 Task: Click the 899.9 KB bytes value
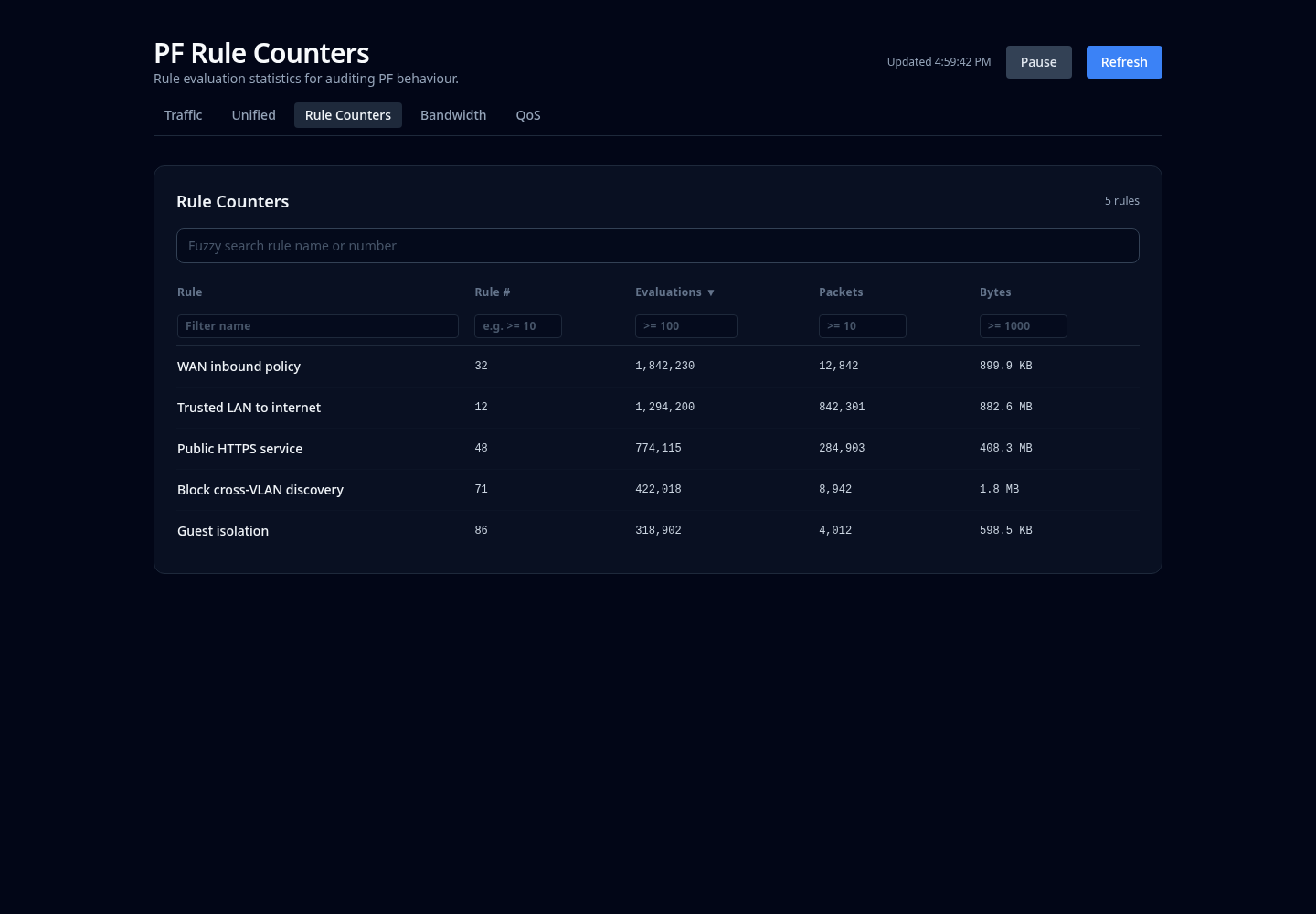pyautogui.click(x=1006, y=366)
